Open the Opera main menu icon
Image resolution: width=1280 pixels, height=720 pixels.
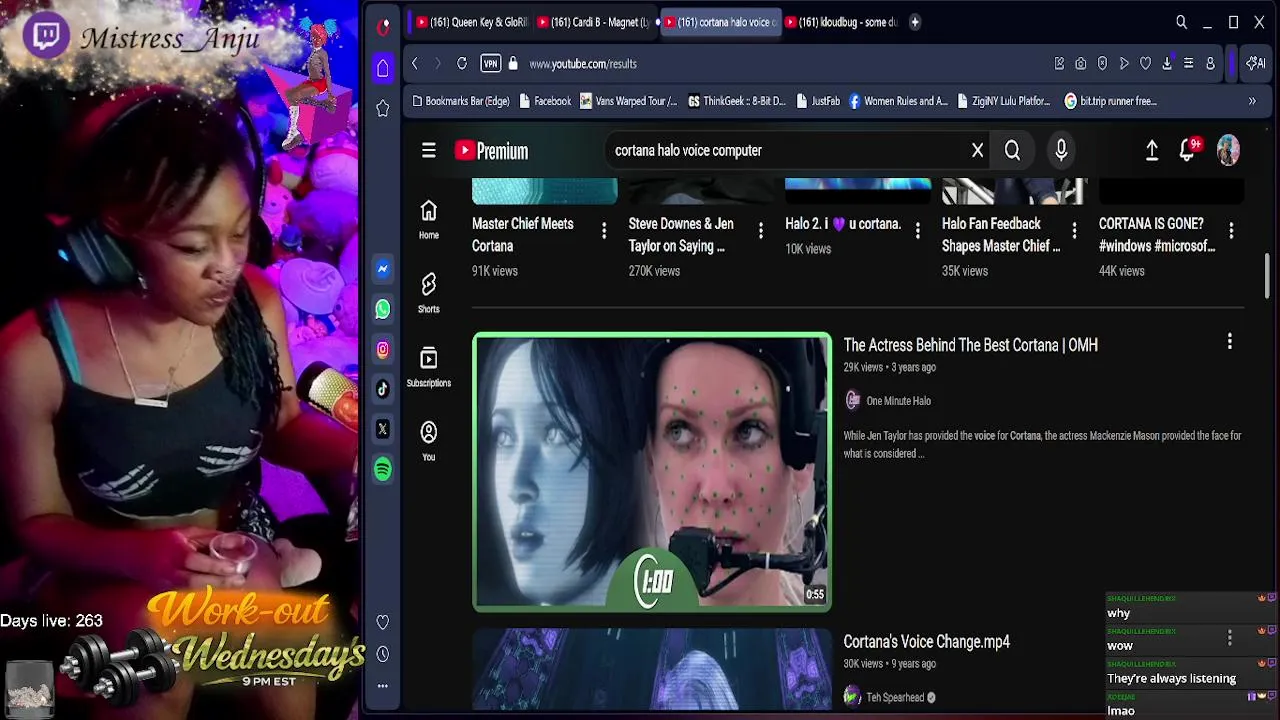point(383,27)
